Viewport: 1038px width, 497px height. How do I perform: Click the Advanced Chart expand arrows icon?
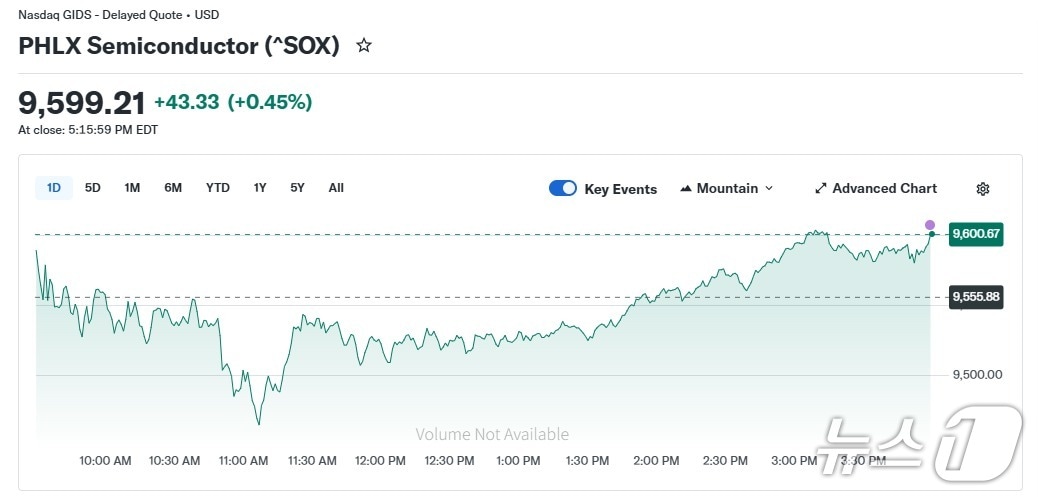821,188
